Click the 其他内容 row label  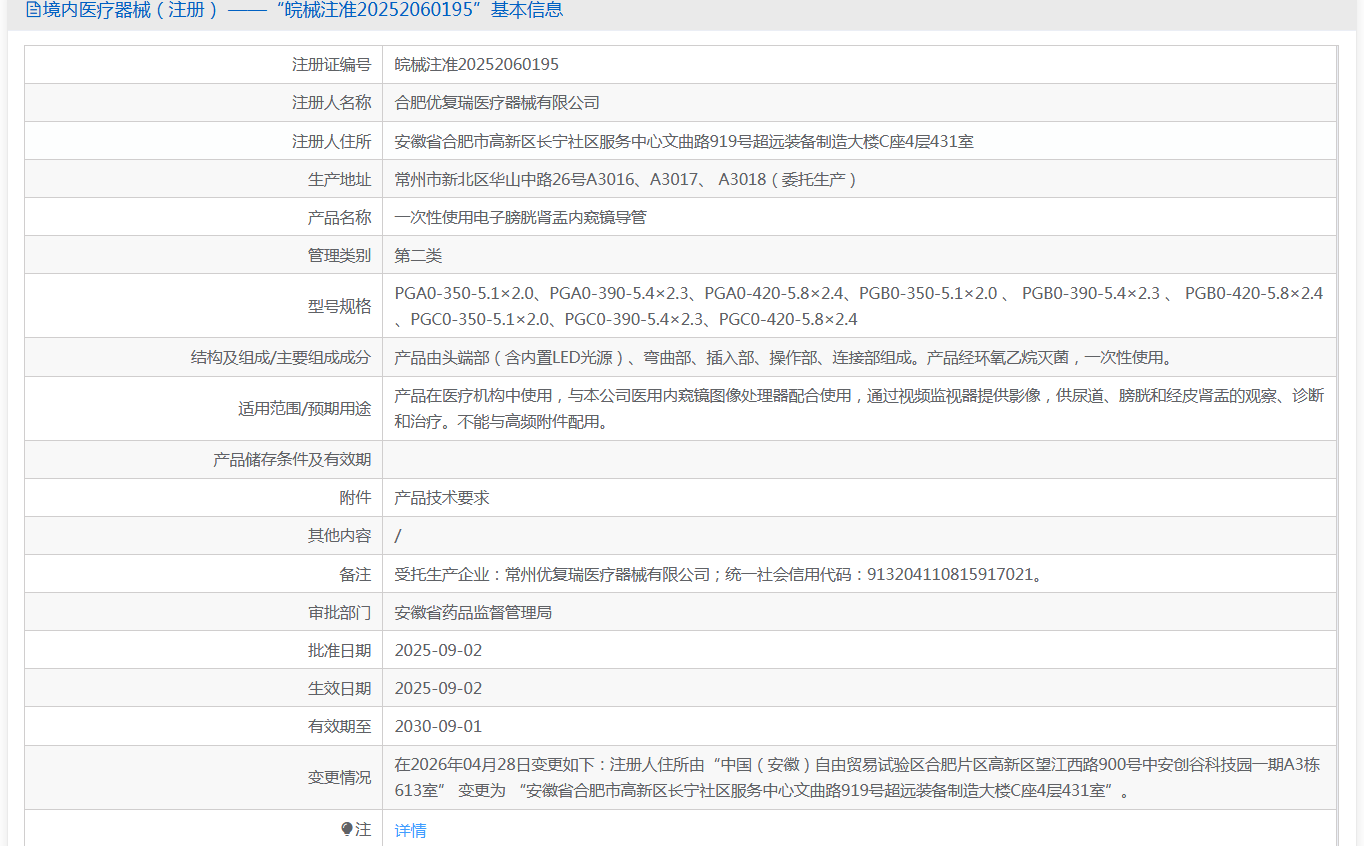(x=339, y=535)
